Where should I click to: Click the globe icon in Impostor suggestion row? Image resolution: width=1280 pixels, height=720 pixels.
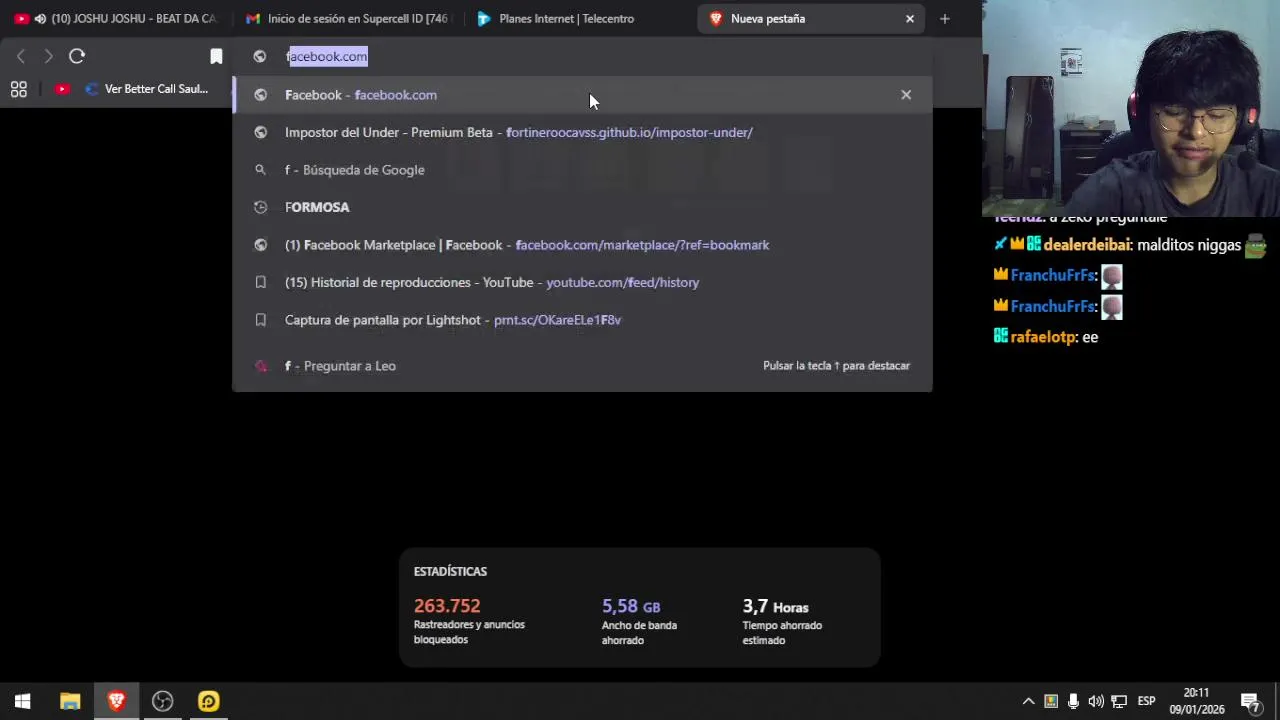pos(260,132)
